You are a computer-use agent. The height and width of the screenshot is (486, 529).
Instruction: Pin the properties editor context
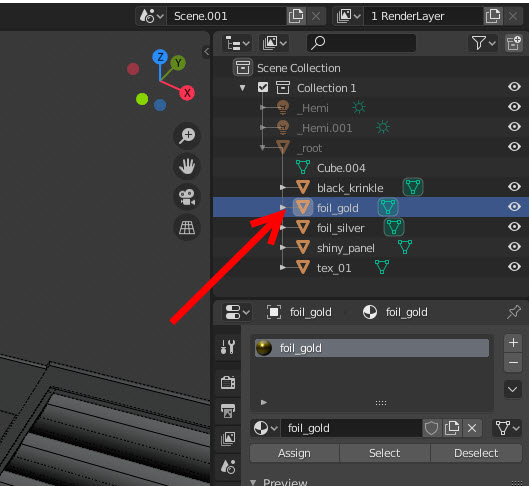tap(514, 312)
